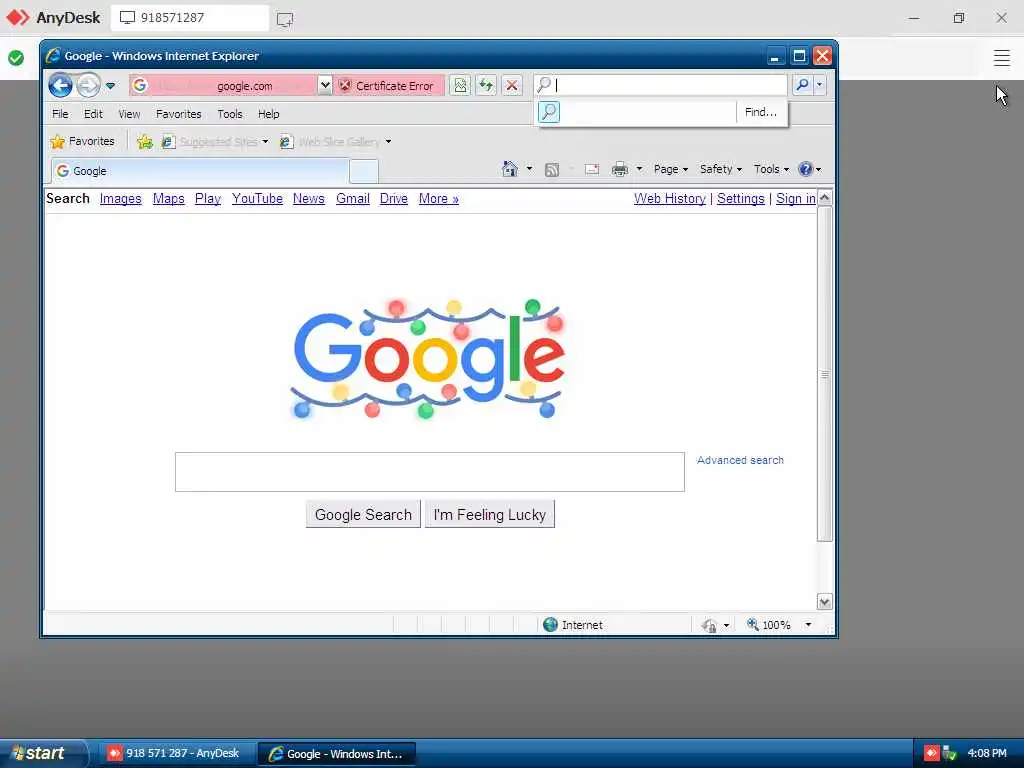Expand the Home button dropdown arrow
This screenshot has width=1024, height=768.
tap(529, 169)
